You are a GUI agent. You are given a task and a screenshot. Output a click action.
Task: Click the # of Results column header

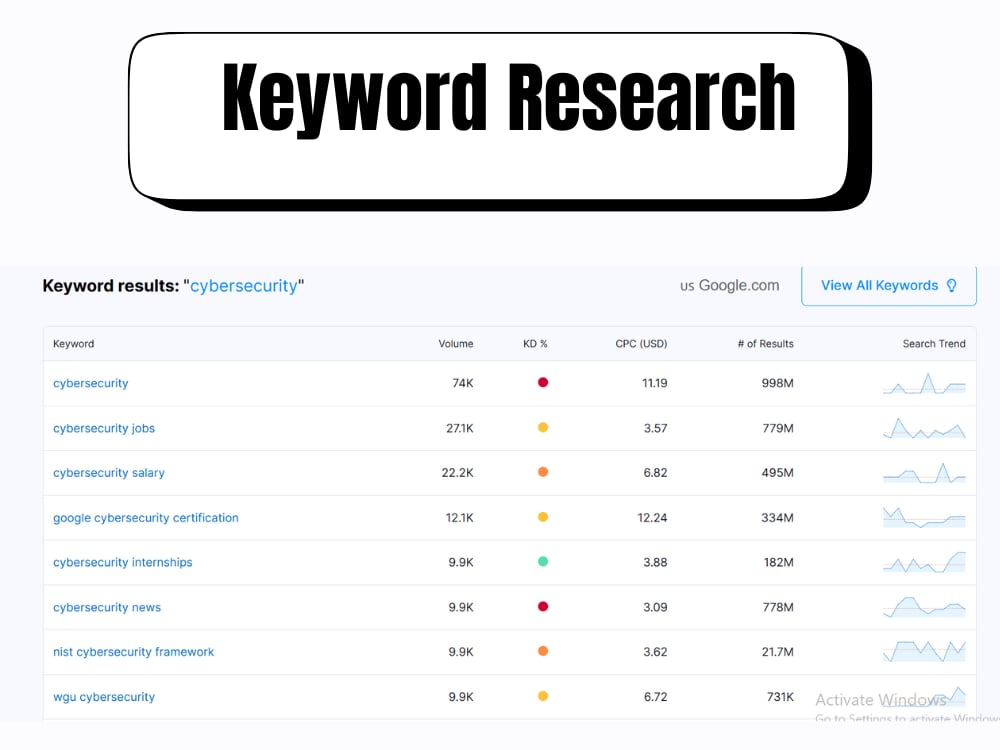tap(765, 344)
